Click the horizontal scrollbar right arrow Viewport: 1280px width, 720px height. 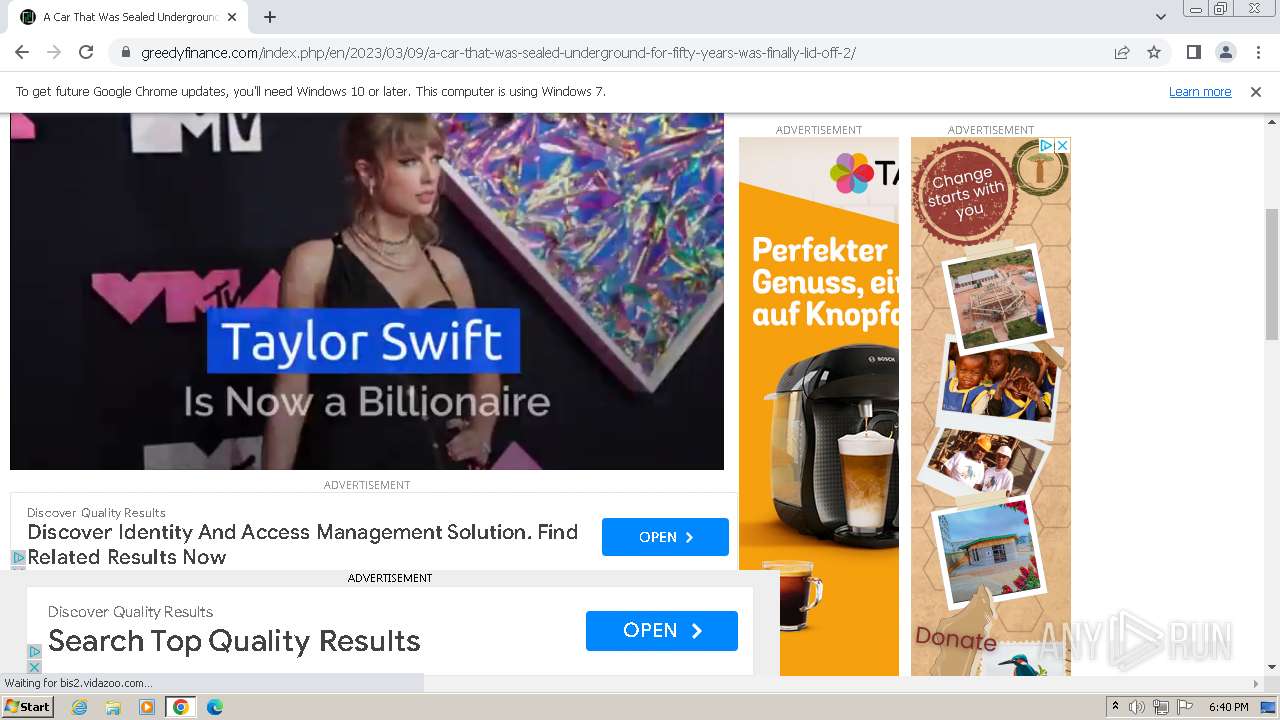1256,684
